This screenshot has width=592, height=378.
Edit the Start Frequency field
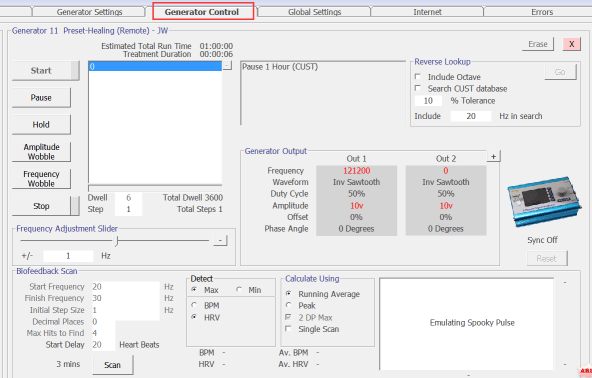[x=126, y=287]
